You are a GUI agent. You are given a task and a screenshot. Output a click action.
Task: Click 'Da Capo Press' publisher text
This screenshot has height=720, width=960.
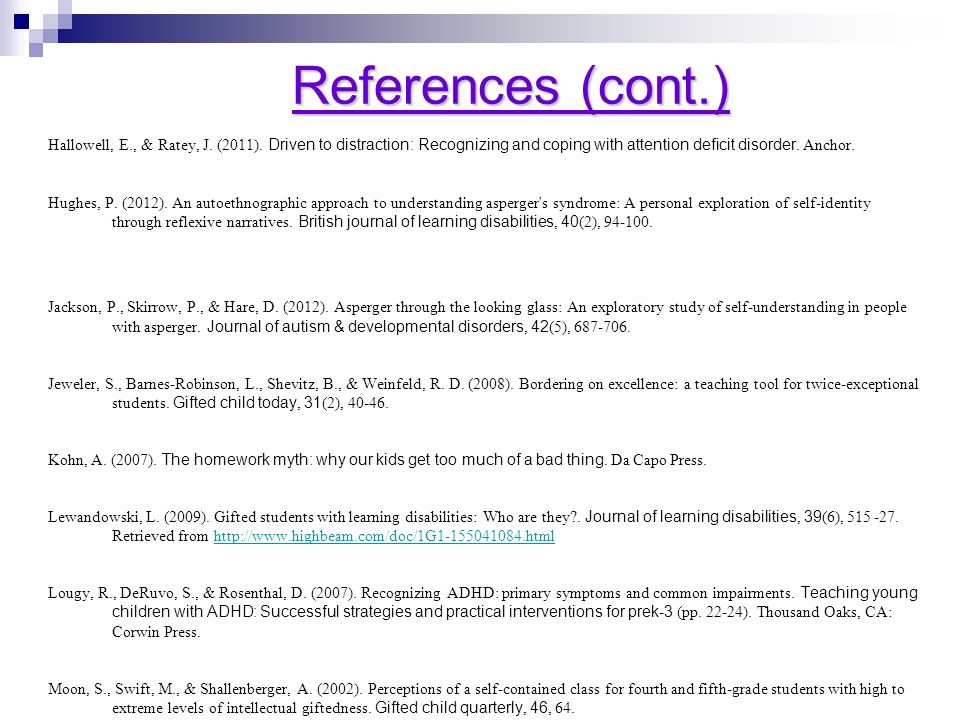[x=659, y=460]
